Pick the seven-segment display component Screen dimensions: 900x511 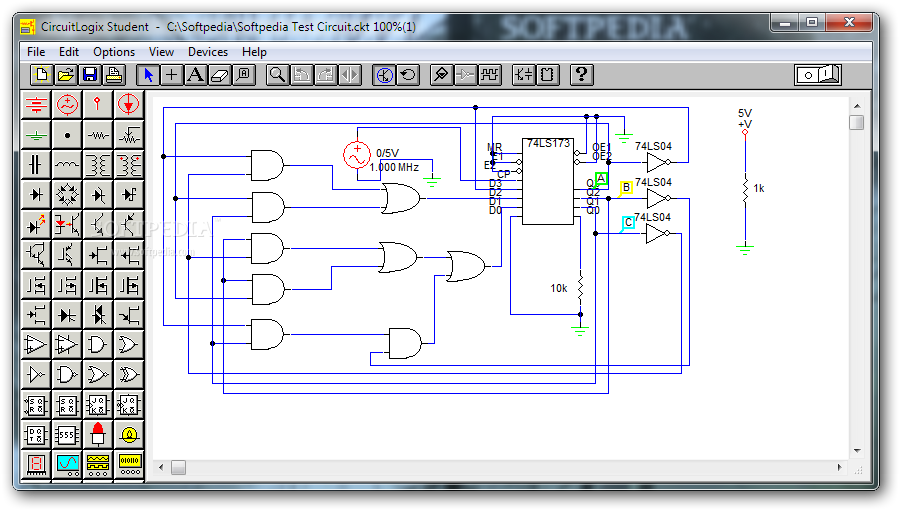(x=36, y=465)
